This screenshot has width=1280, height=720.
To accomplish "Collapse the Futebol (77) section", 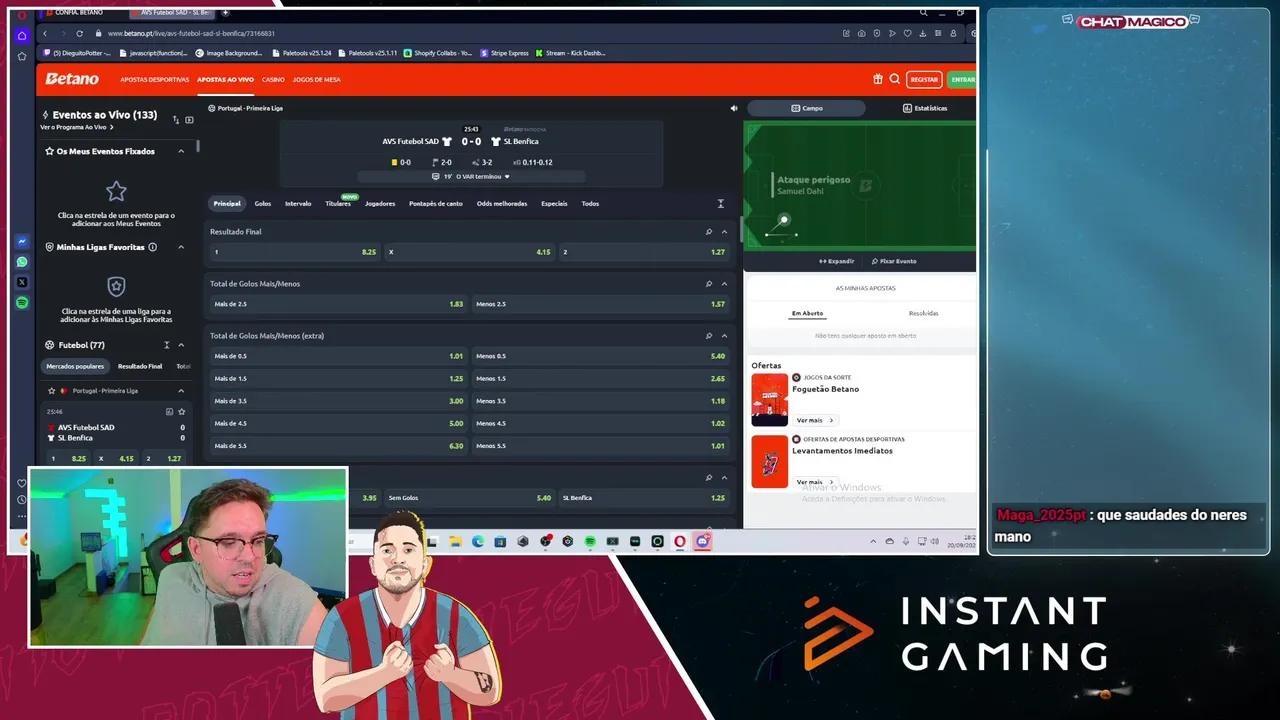I will click(x=181, y=345).
